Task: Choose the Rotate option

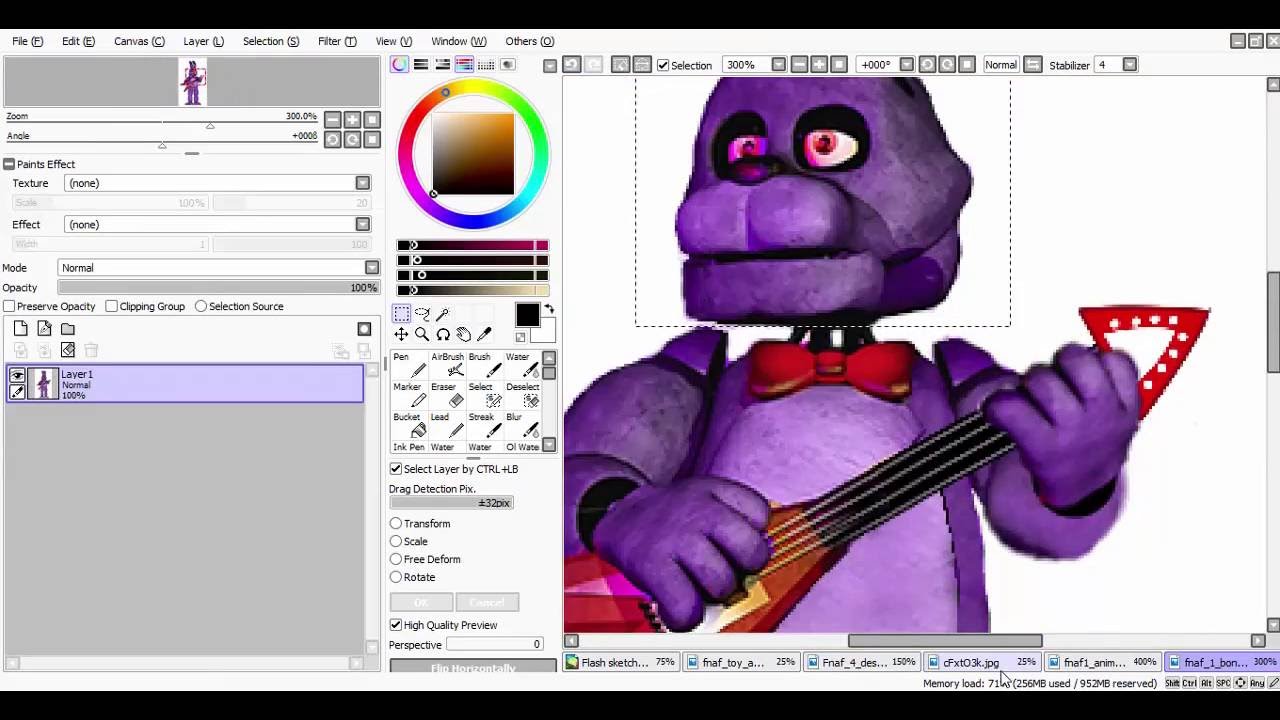Action: tap(396, 578)
